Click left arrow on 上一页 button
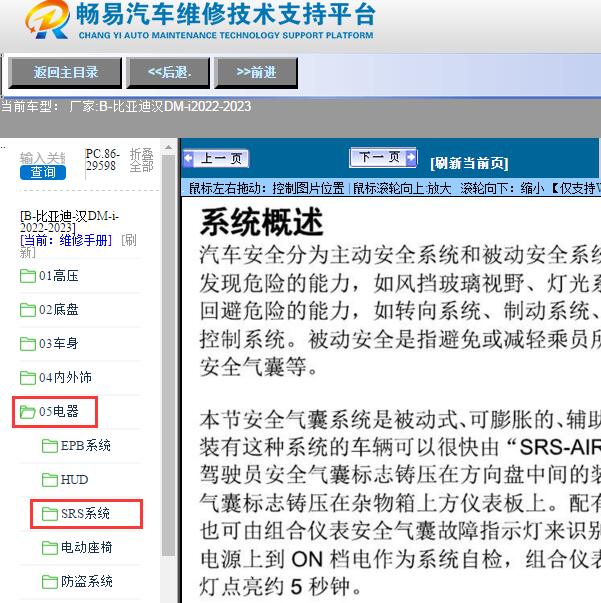601x603 pixels. 189,158
